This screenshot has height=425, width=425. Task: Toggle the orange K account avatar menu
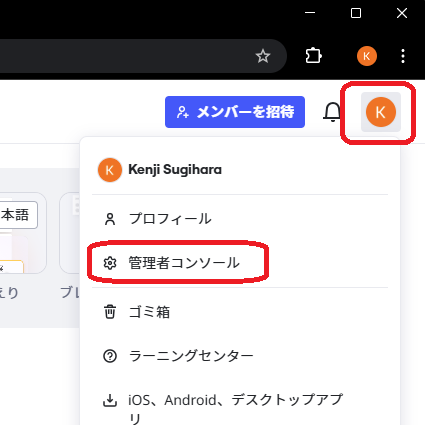381,112
